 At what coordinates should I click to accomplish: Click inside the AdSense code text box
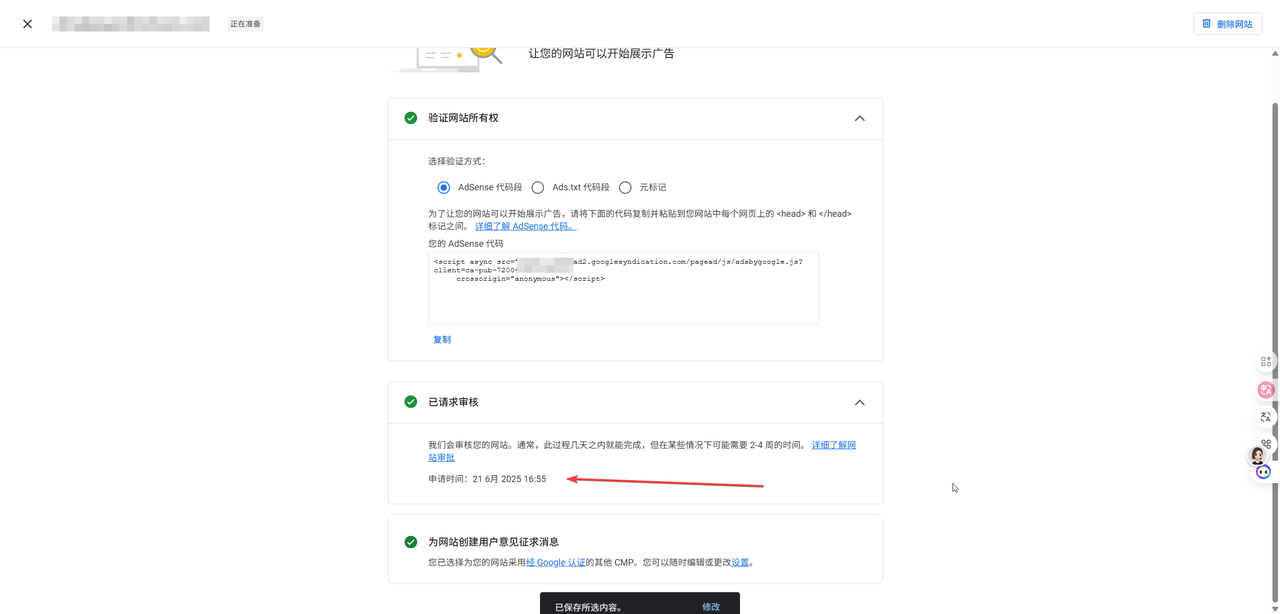(x=623, y=300)
